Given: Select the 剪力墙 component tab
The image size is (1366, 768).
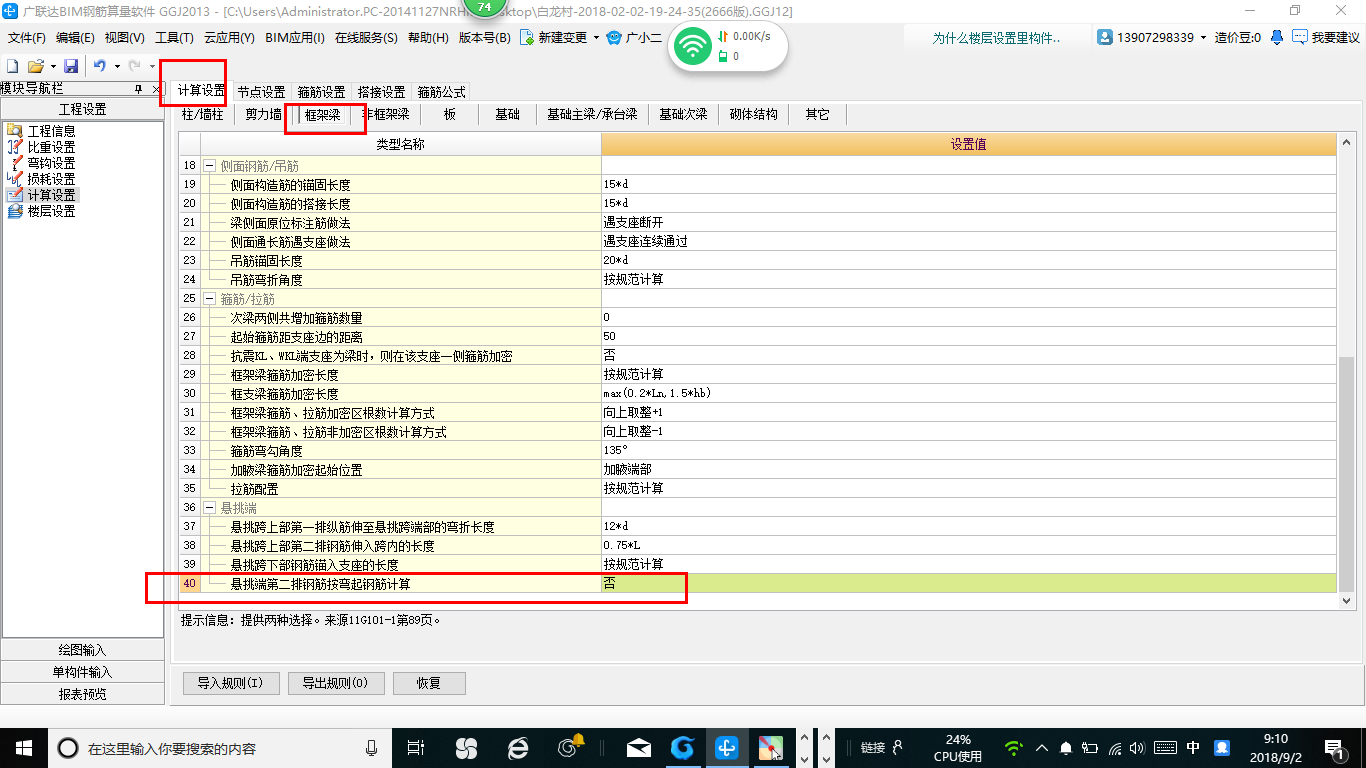Looking at the screenshot, I should (x=264, y=115).
